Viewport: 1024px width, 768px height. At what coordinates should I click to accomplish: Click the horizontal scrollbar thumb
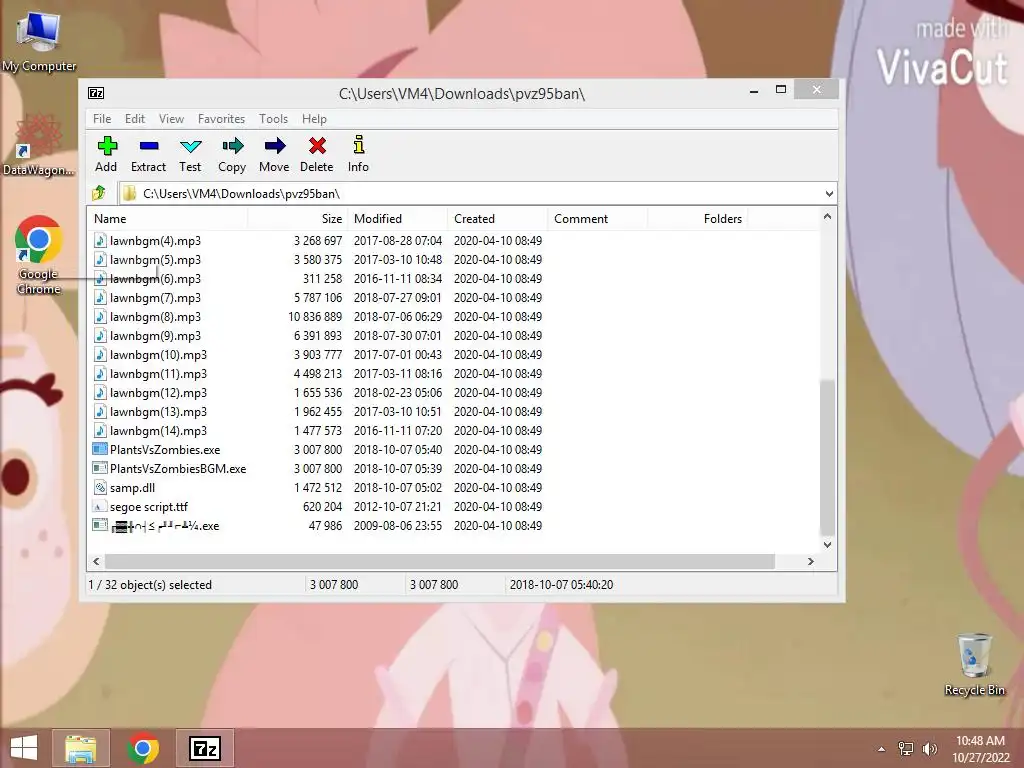440,561
